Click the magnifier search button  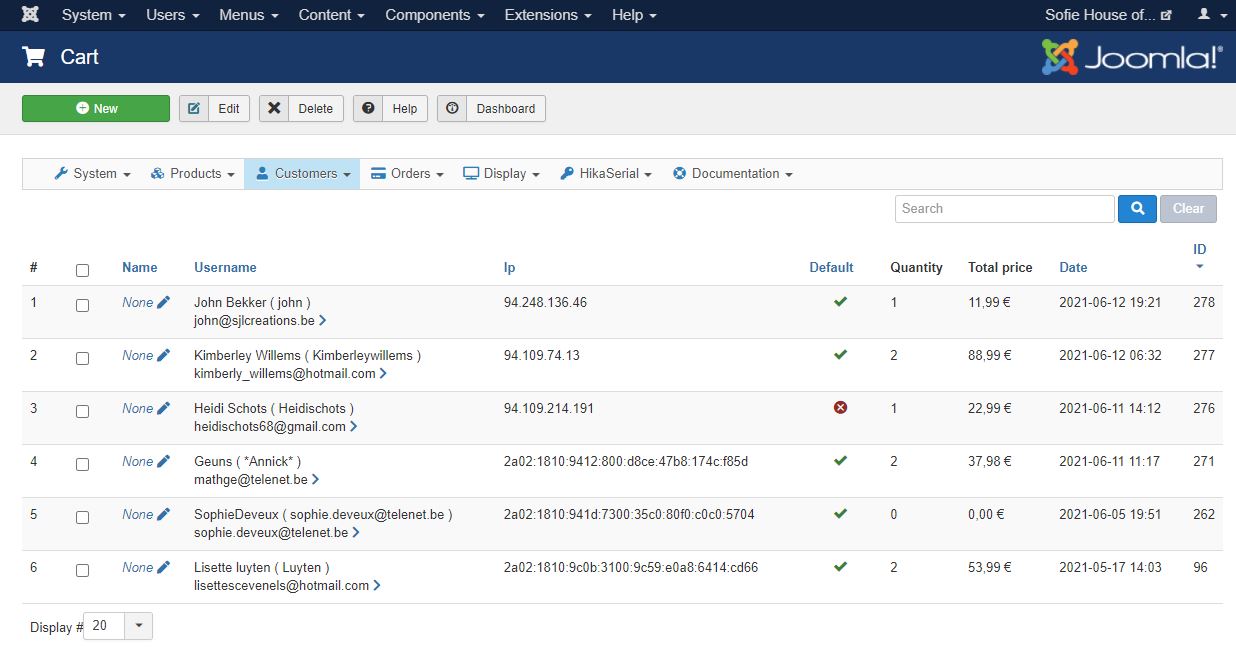[1137, 209]
